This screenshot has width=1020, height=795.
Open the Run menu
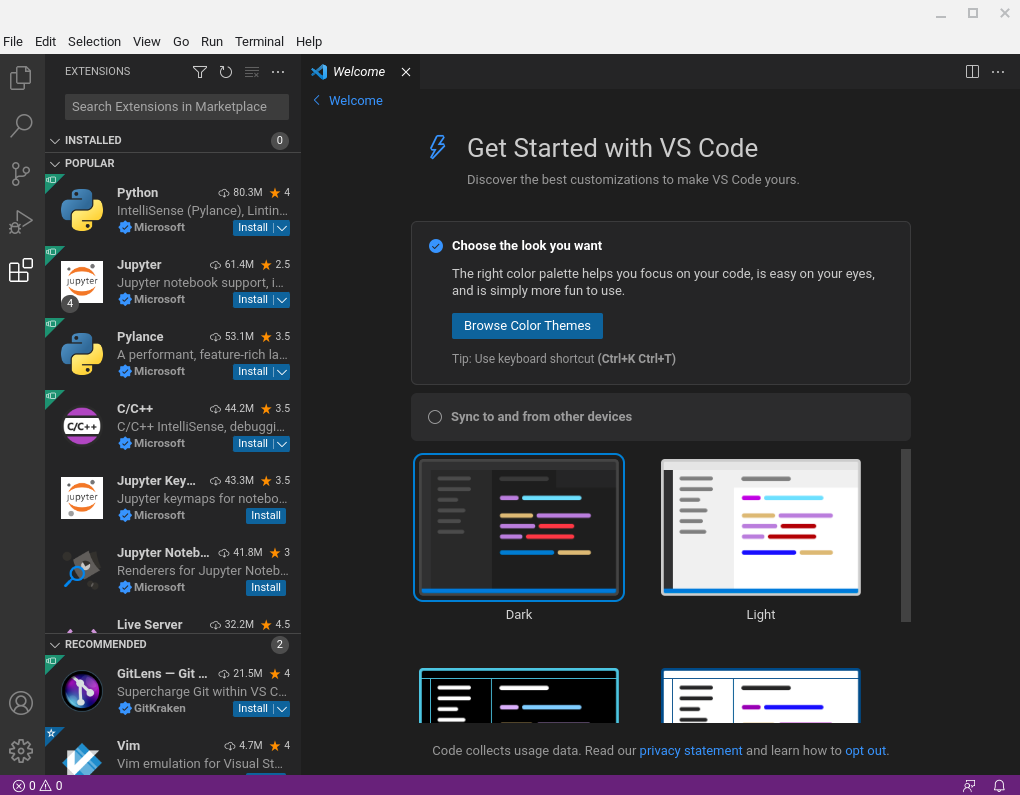(212, 42)
